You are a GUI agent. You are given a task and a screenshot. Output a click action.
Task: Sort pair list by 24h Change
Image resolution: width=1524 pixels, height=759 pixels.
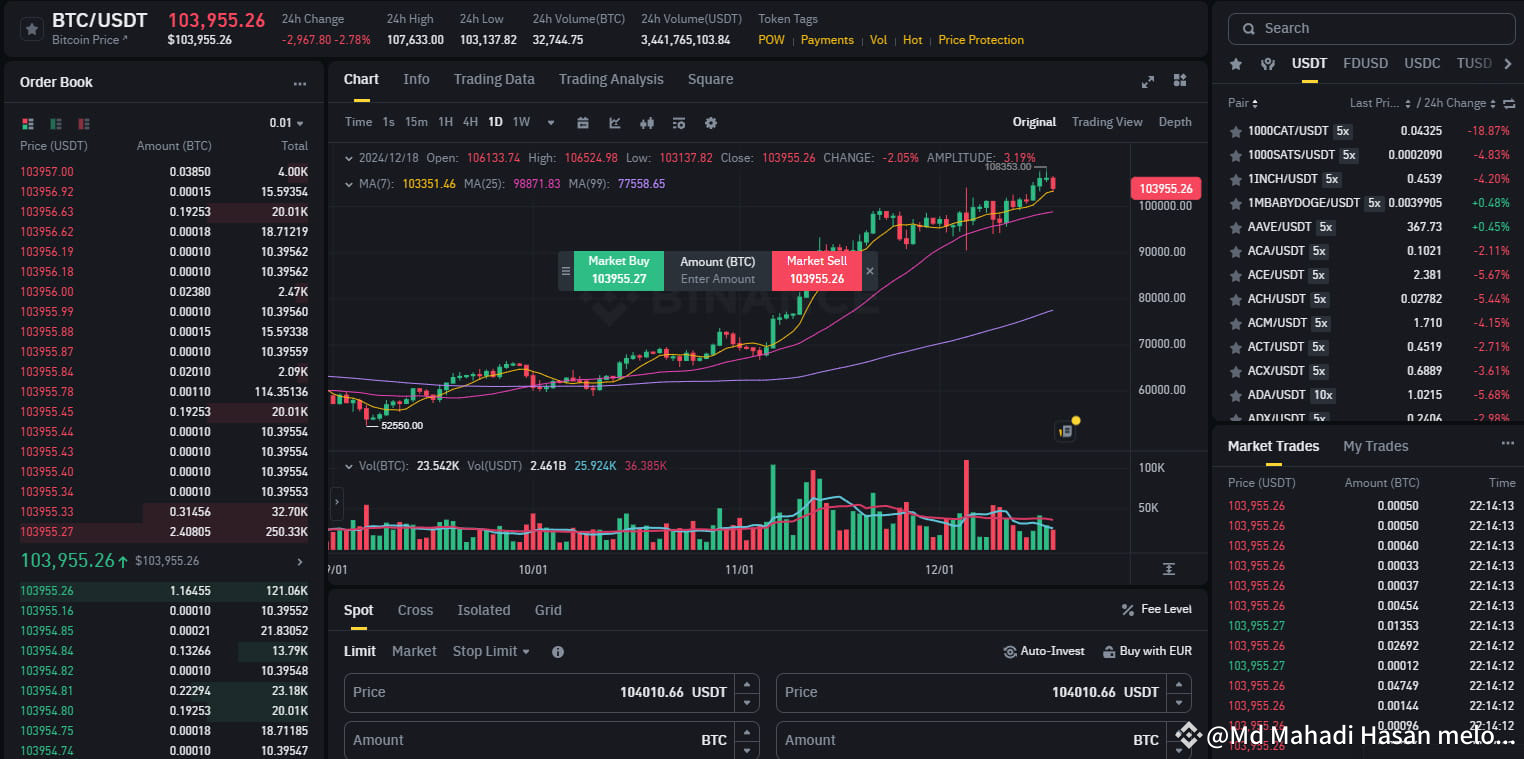pyautogui.click(x=1458, y=103)
